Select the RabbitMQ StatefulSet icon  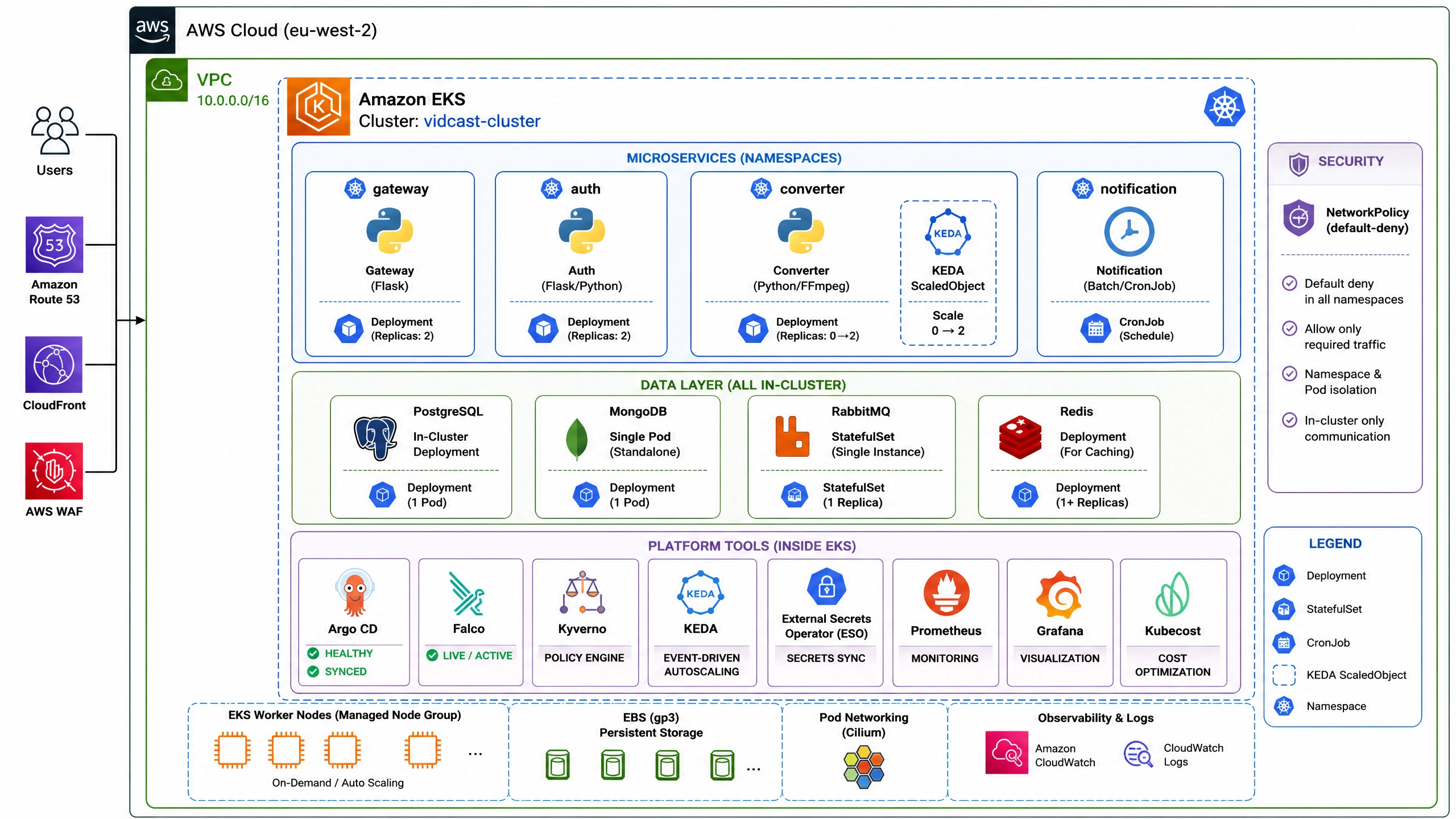(795, 495)
